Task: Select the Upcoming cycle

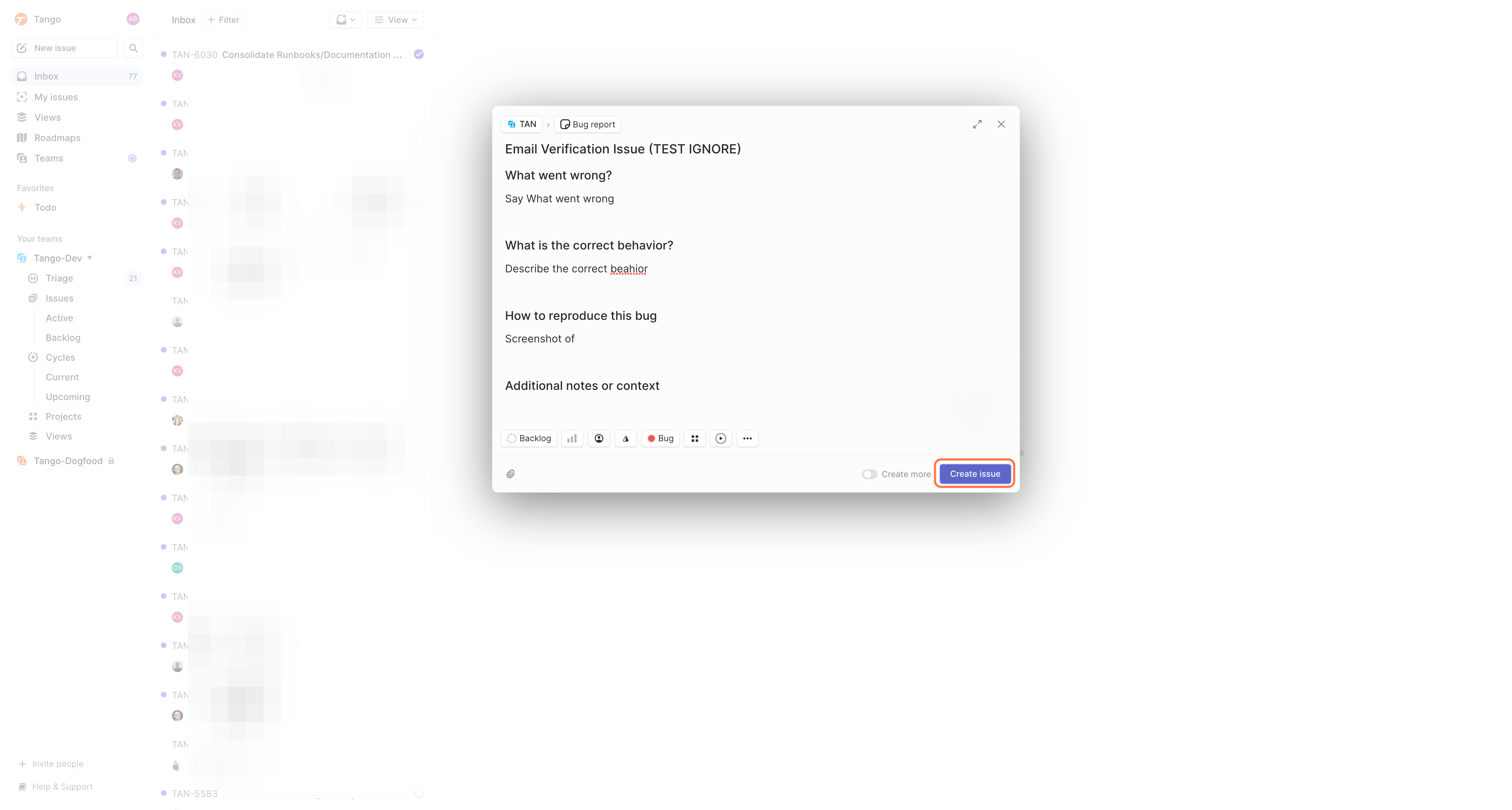Action: click(68, 397)
